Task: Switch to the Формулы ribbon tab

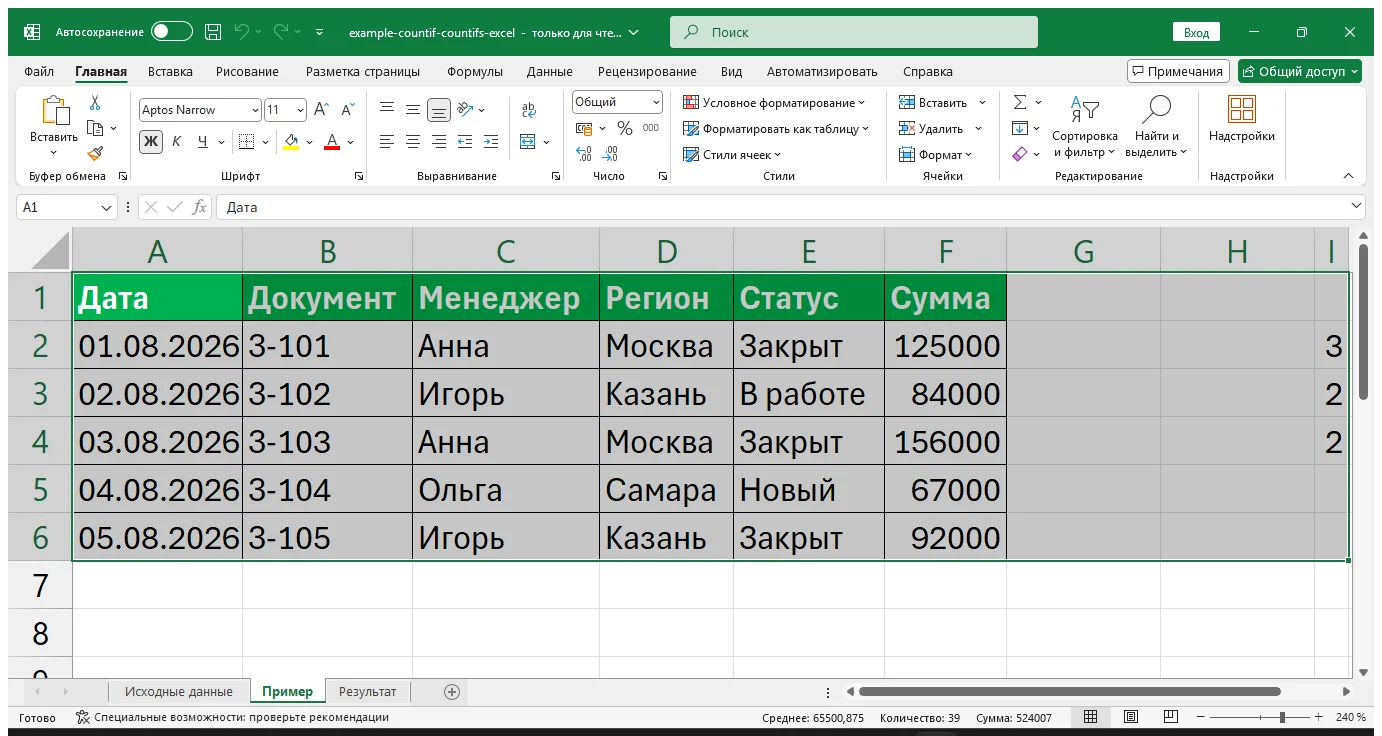Action: pyautogui.click(x=475, y=72)
